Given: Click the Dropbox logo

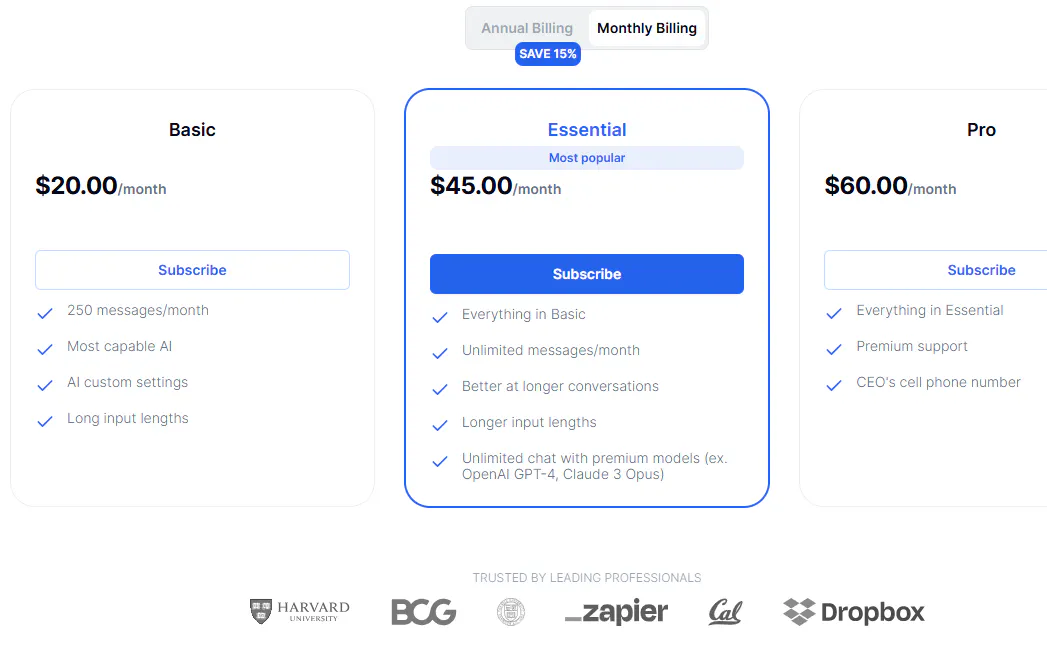Looking at the screenshot, I should point(854,612).
